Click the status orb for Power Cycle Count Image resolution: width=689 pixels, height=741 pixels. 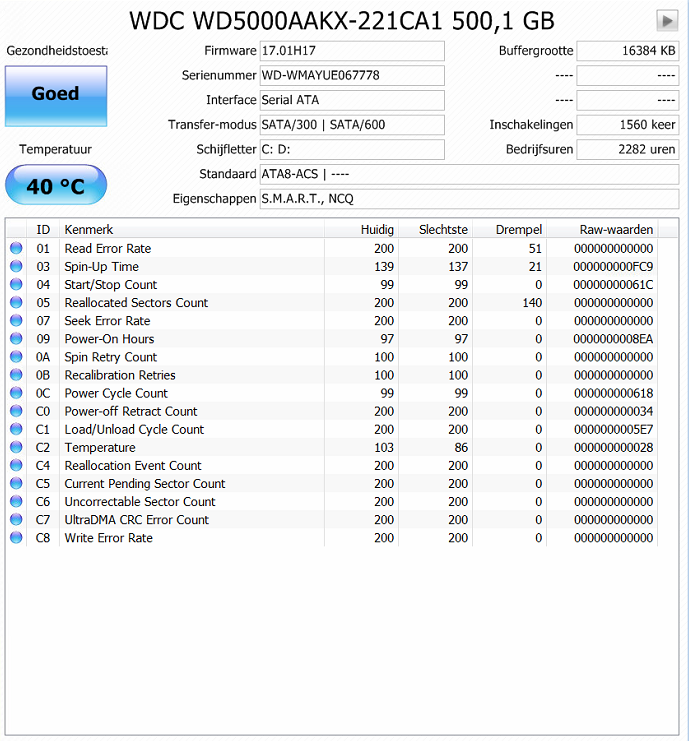tap(16, 393)
